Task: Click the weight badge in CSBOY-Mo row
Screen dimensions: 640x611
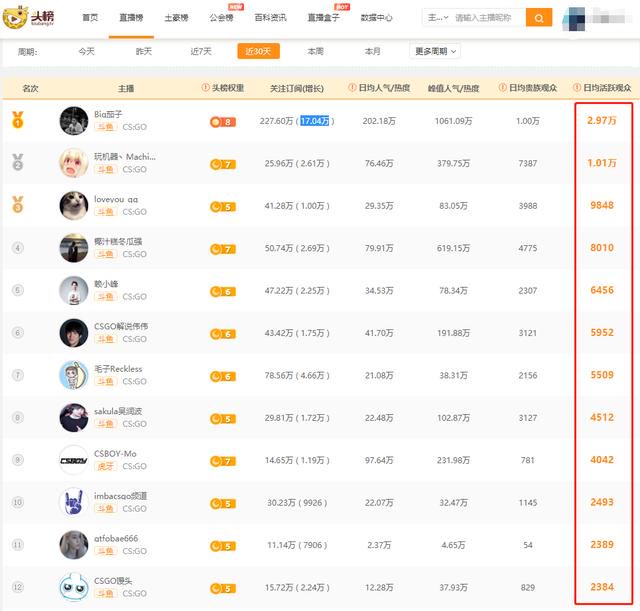Action: [x=223, y=462]
